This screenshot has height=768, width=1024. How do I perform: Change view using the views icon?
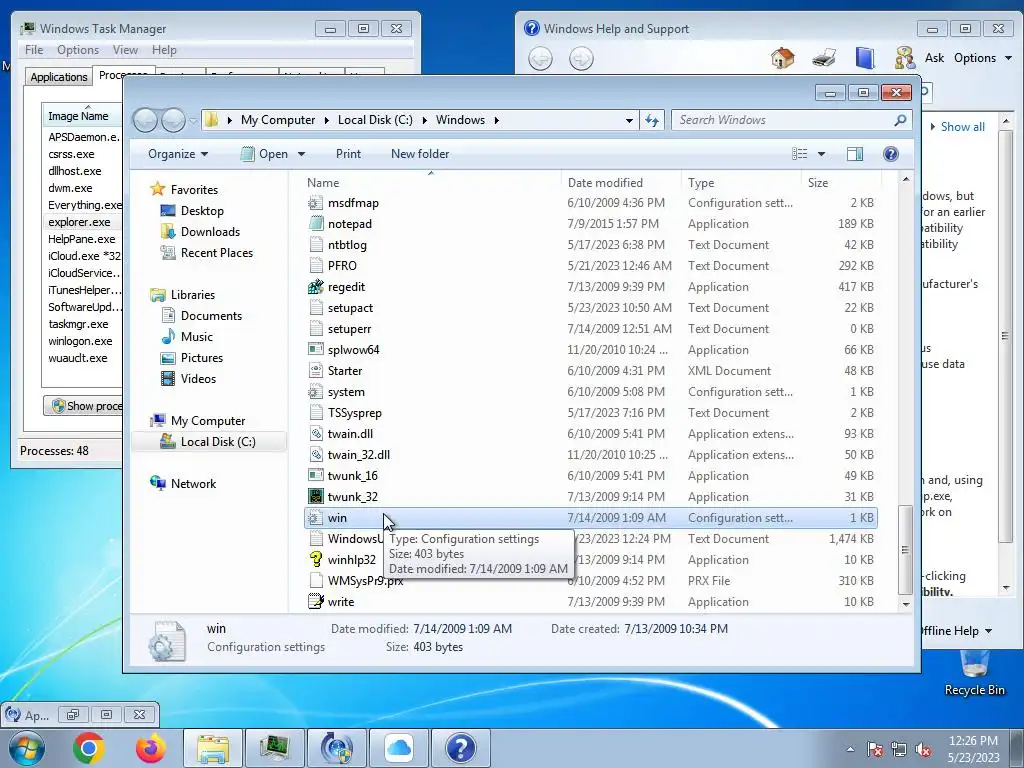tap(799, 153)
